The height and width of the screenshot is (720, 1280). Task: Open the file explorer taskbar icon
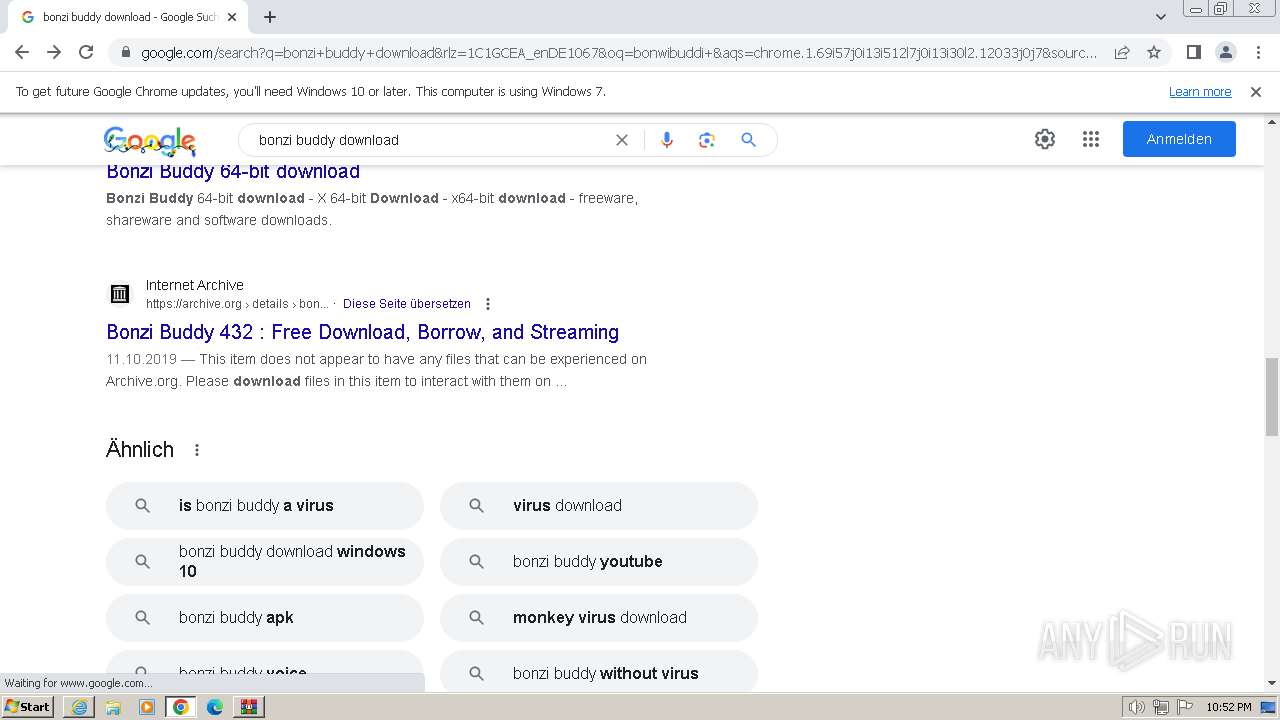click(113, 707)
